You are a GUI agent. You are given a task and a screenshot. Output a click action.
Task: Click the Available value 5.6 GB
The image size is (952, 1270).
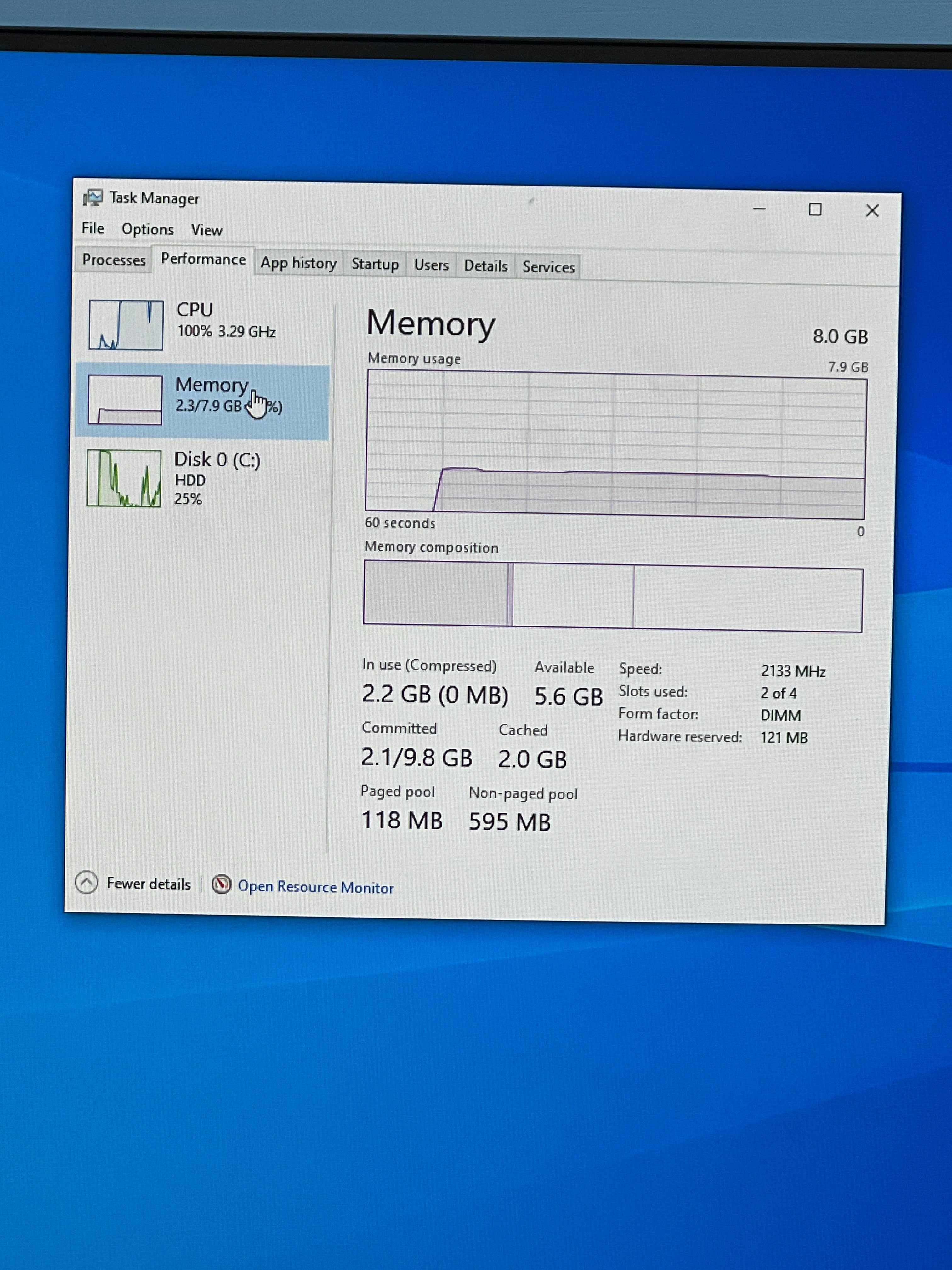569,697
